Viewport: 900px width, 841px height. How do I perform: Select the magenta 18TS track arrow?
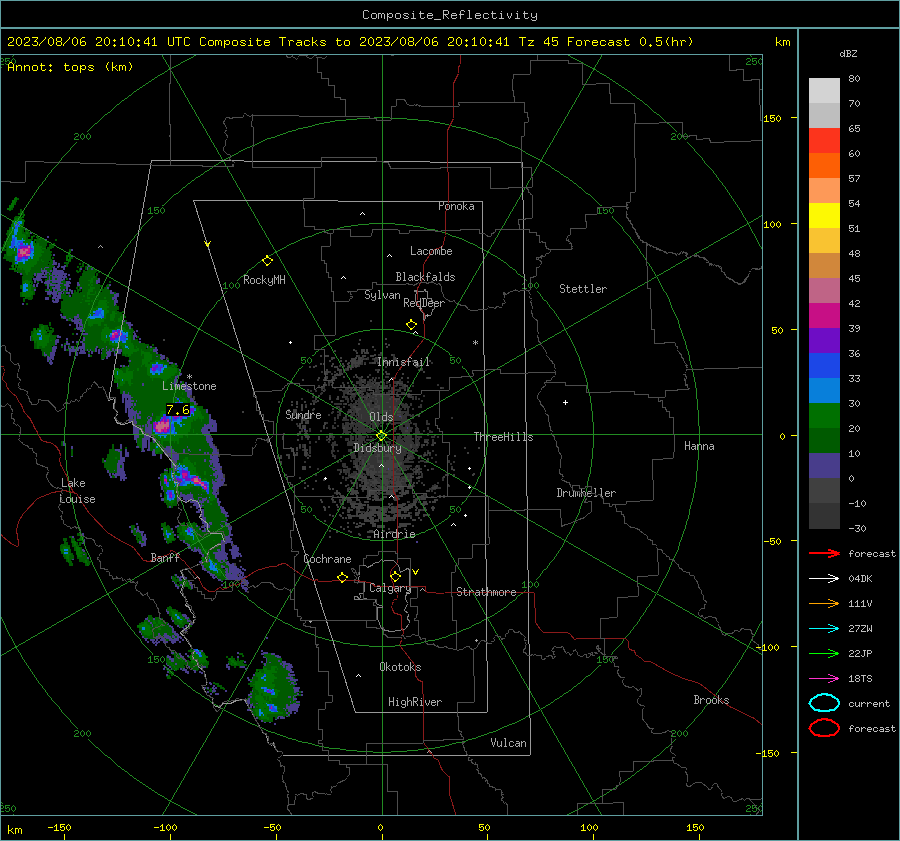pos(824,679)
